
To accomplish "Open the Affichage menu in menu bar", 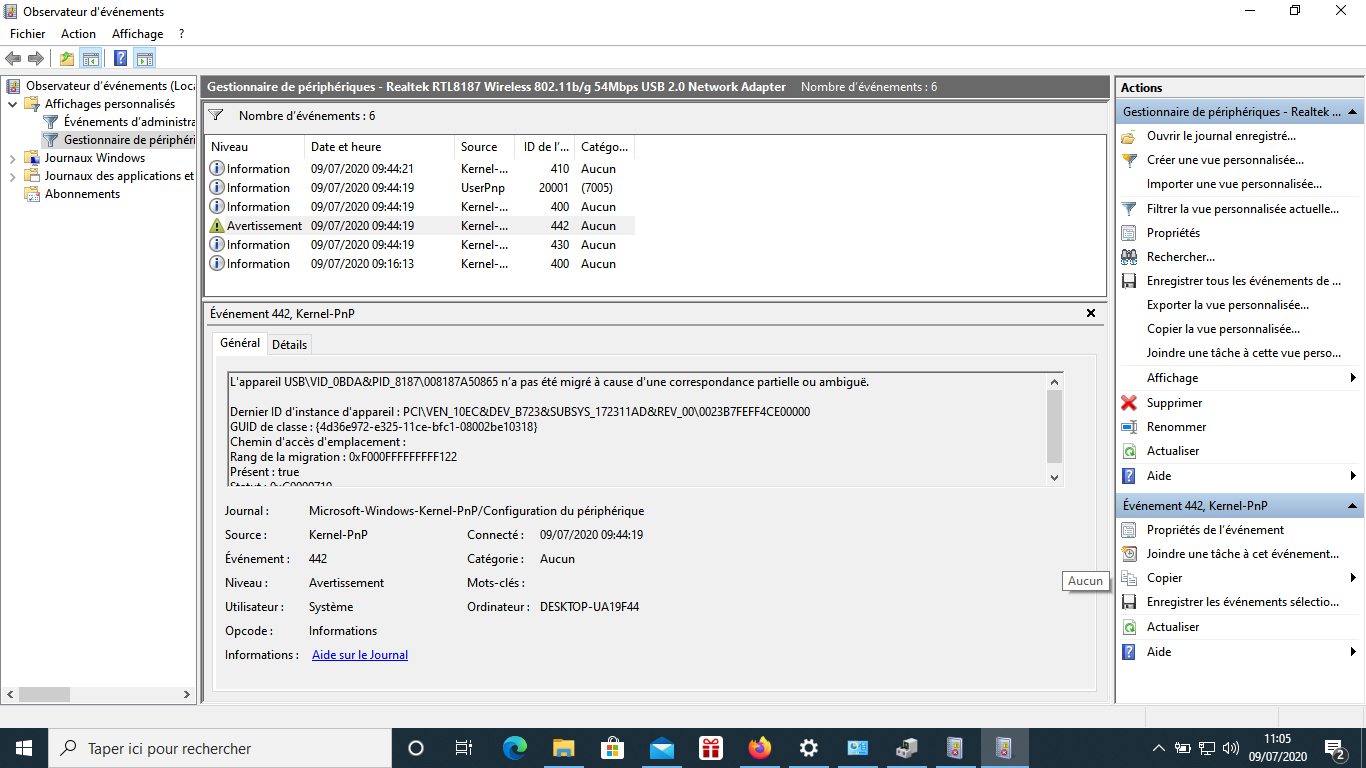I will tap(137, 34).
